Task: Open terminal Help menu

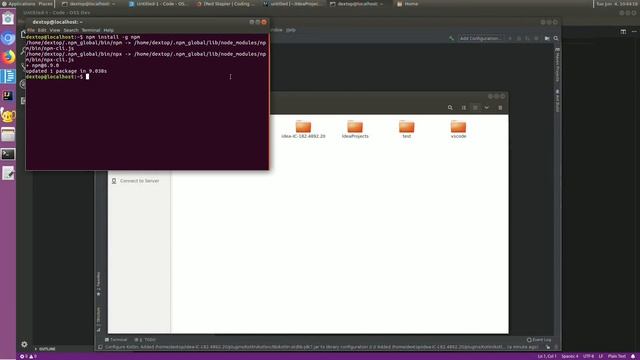Action: click(108, 30)
